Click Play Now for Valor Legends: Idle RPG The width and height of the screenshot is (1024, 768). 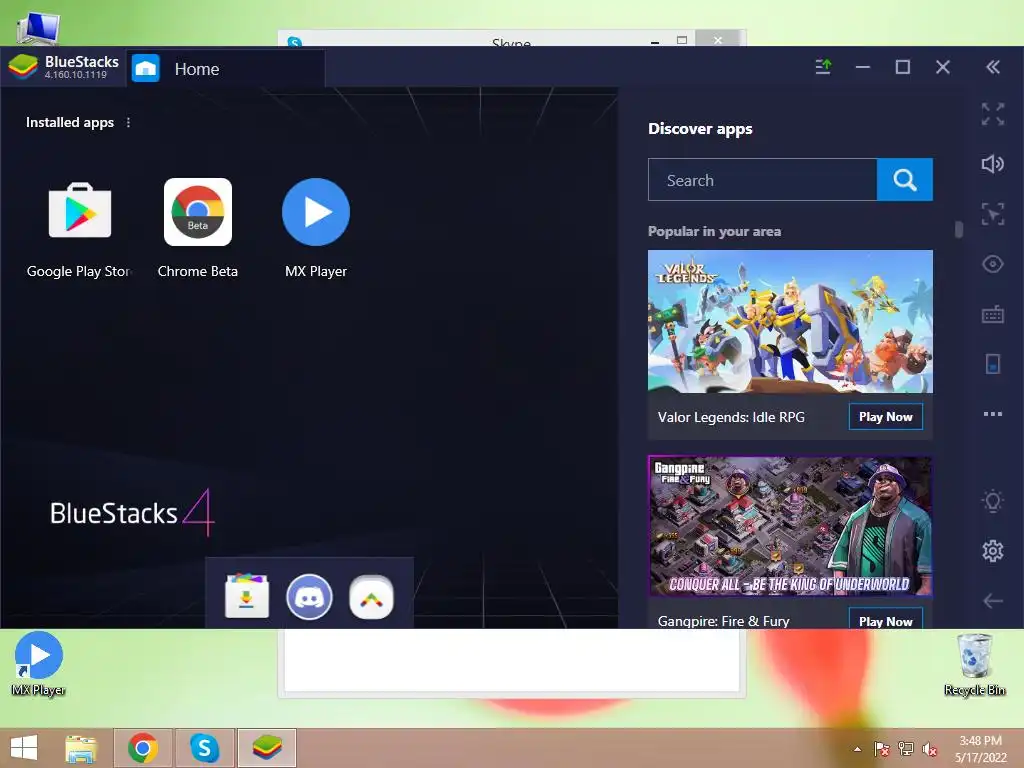pos(886,417)
